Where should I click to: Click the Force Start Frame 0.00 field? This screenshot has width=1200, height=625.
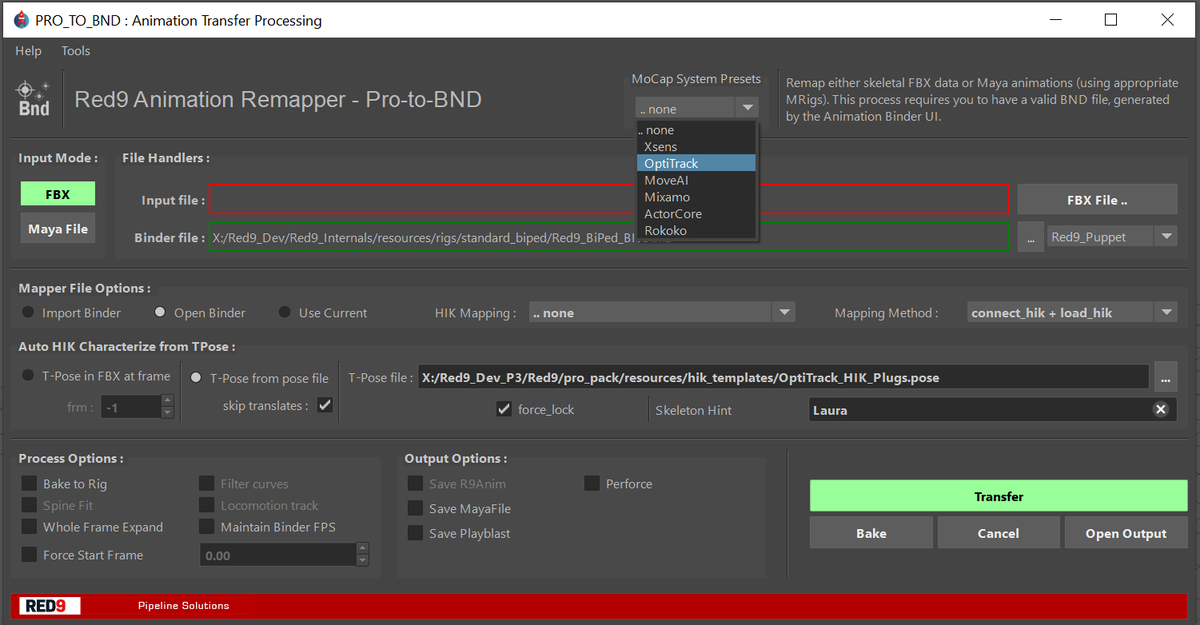[x=278, y=555]
